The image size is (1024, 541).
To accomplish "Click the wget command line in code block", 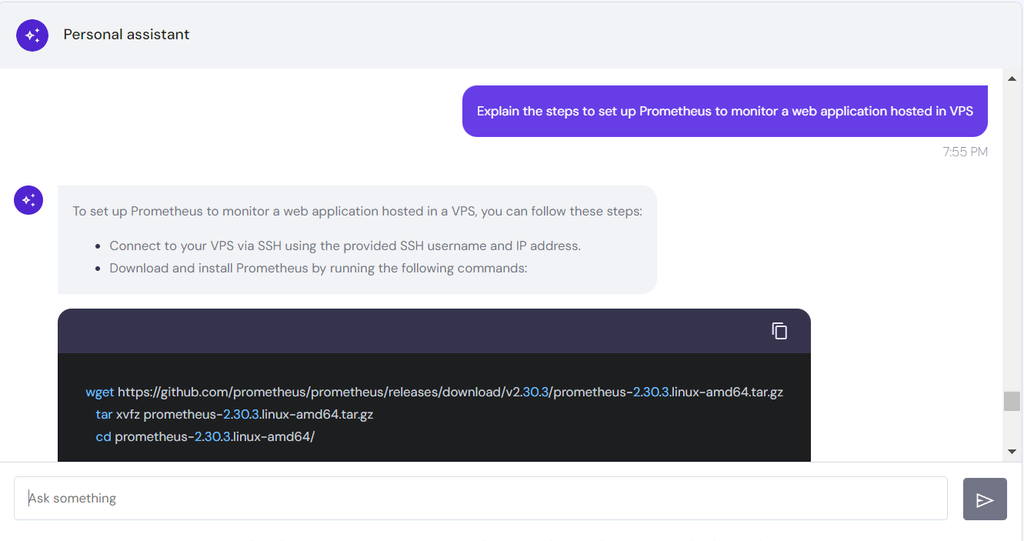I will coord(434,392).
